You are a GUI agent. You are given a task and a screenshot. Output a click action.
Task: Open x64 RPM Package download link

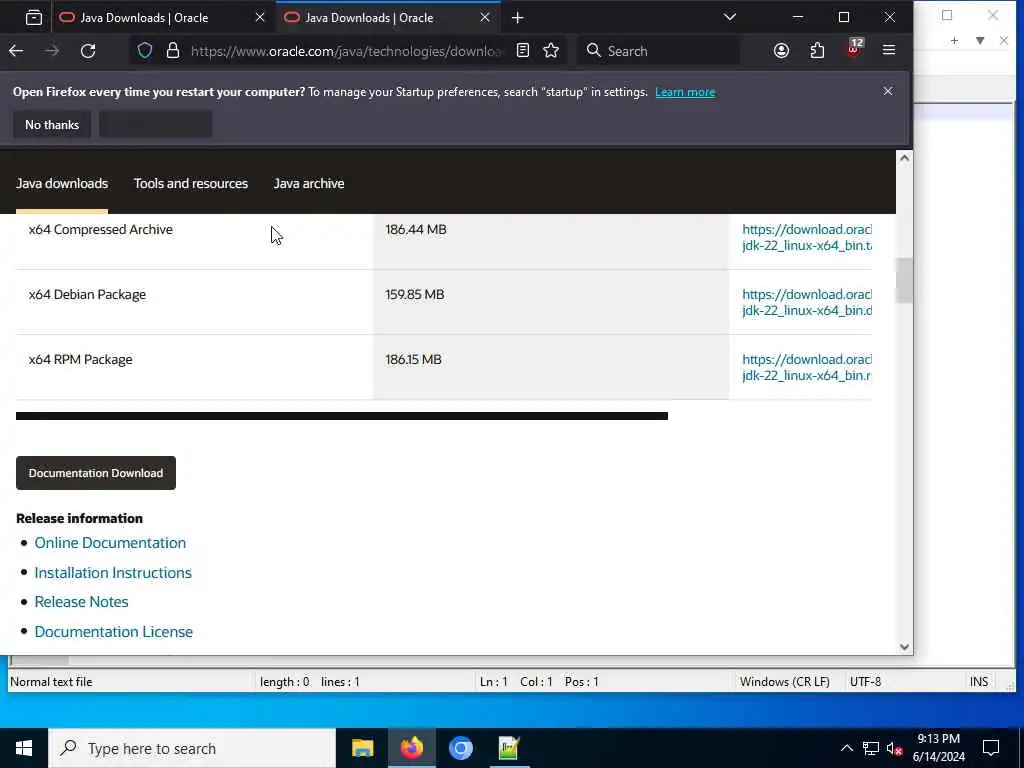coord(807,368)
